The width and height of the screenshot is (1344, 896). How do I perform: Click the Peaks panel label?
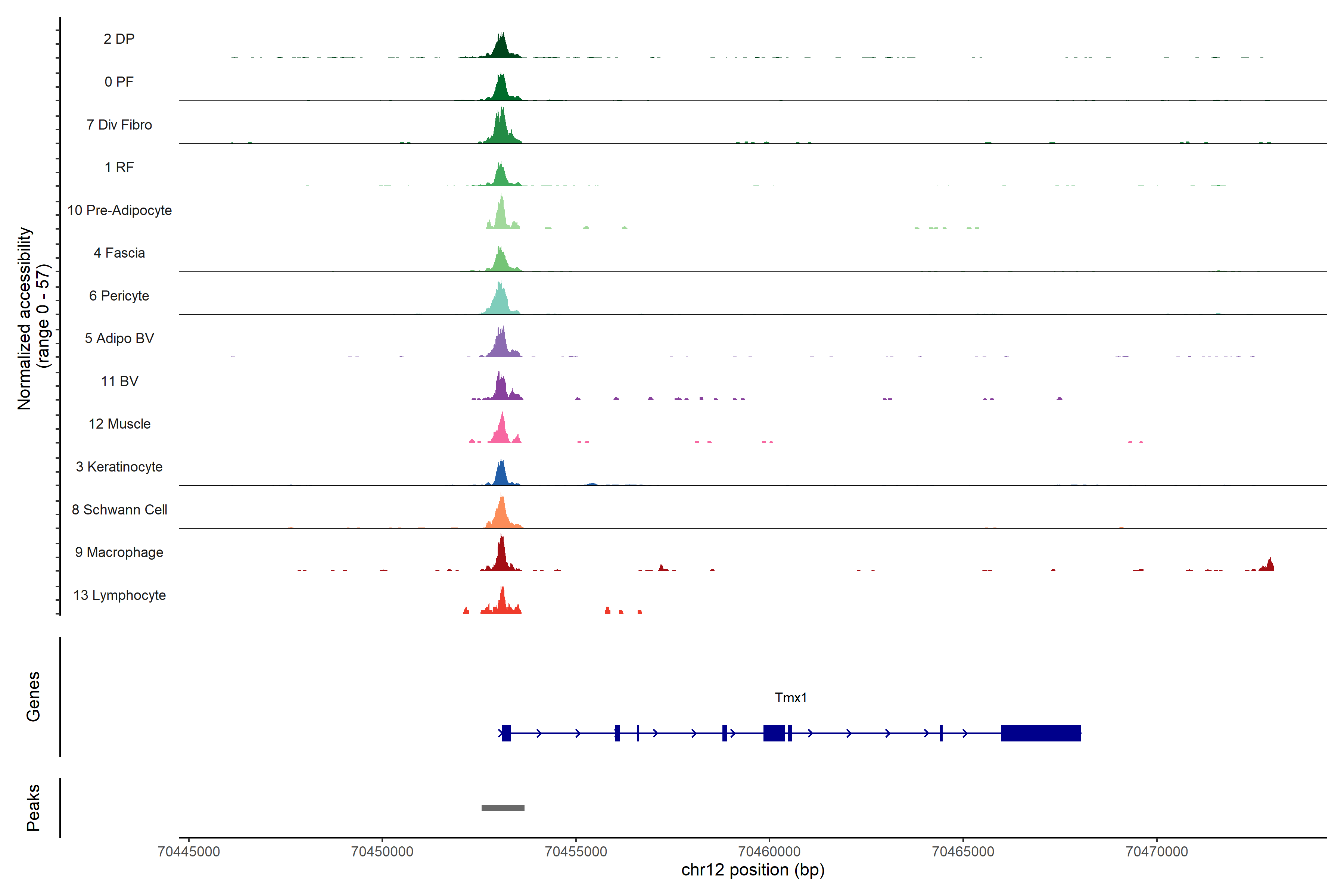click(x=33, y=808)
